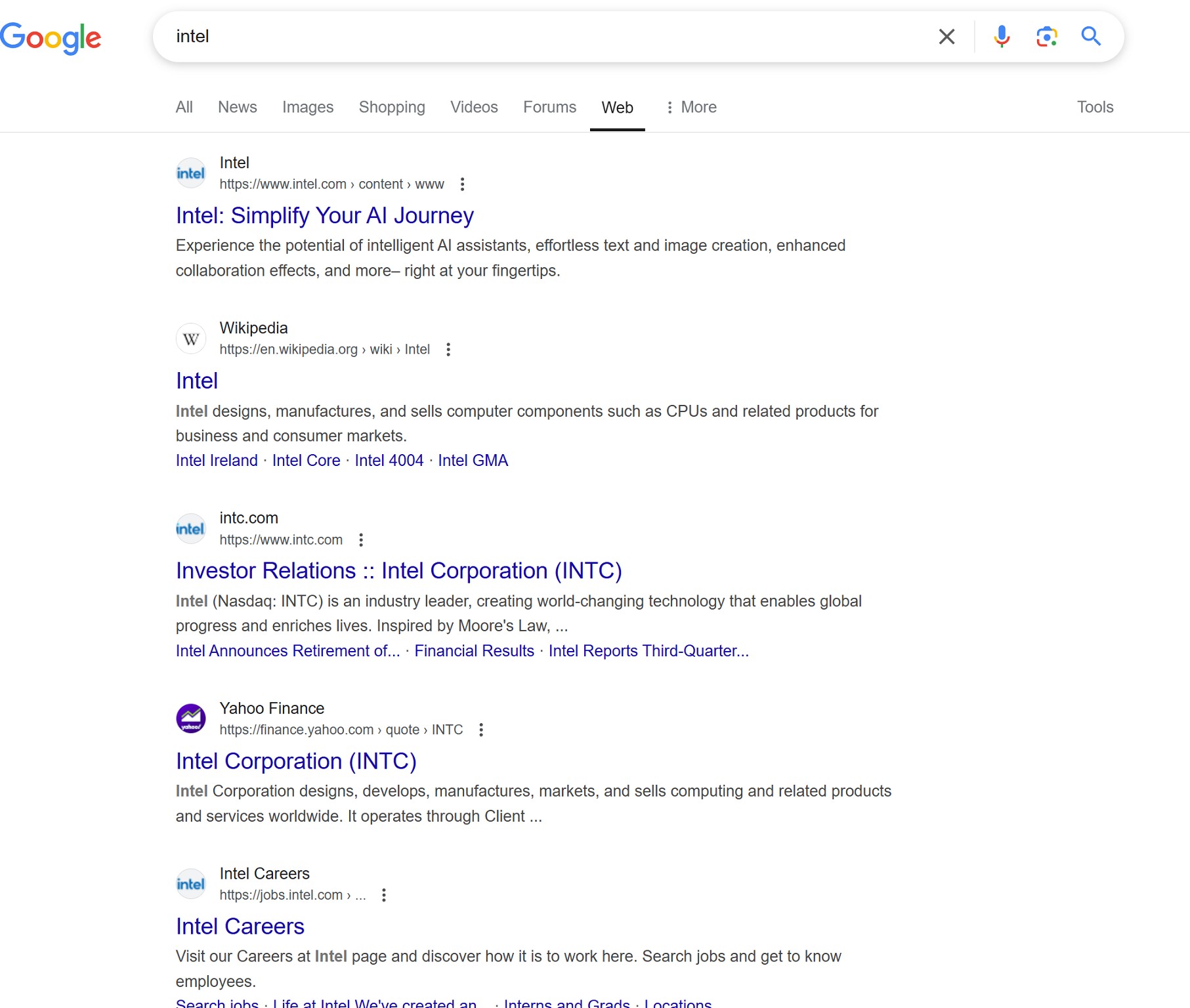Viewport: 1190px width, 1008px height.
Task: Open the Financial Results sitelink
Action: tap(475, 651)
